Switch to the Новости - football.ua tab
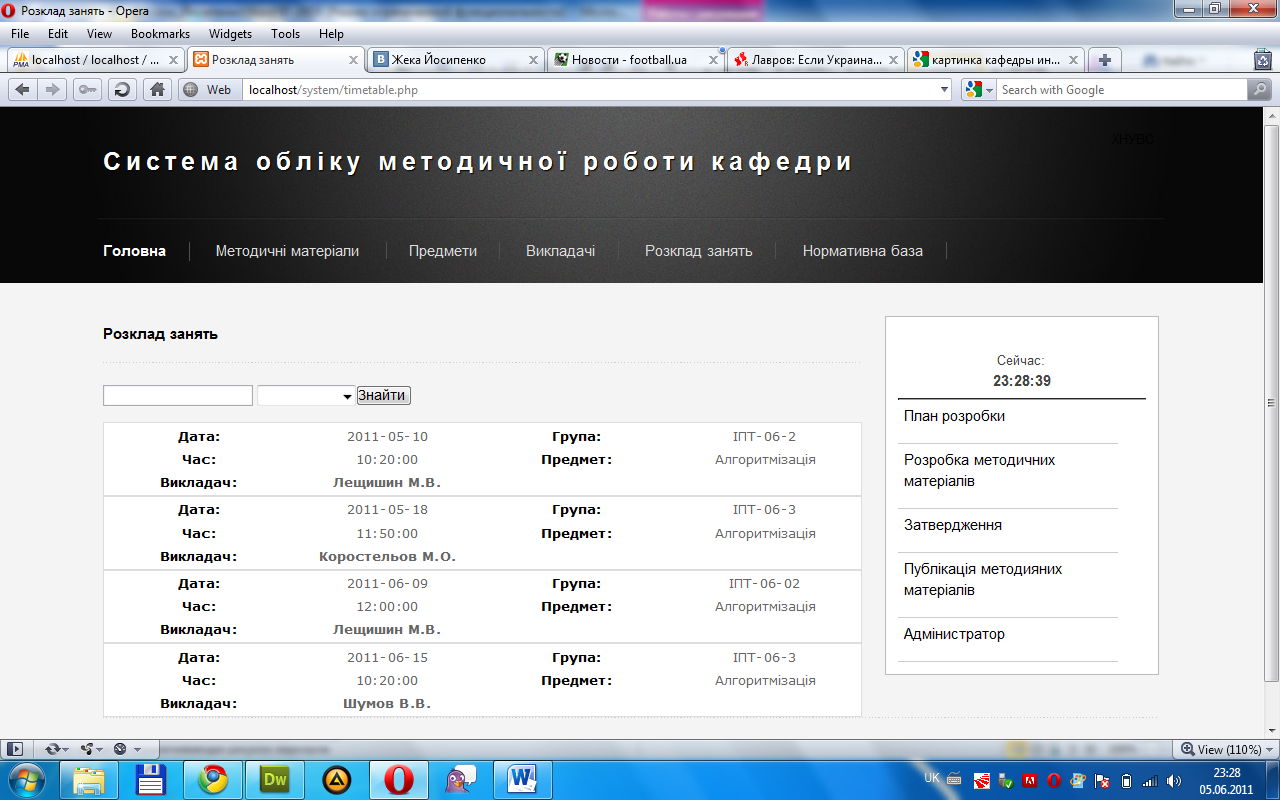 pyautogui.click(x=630, y=60)
